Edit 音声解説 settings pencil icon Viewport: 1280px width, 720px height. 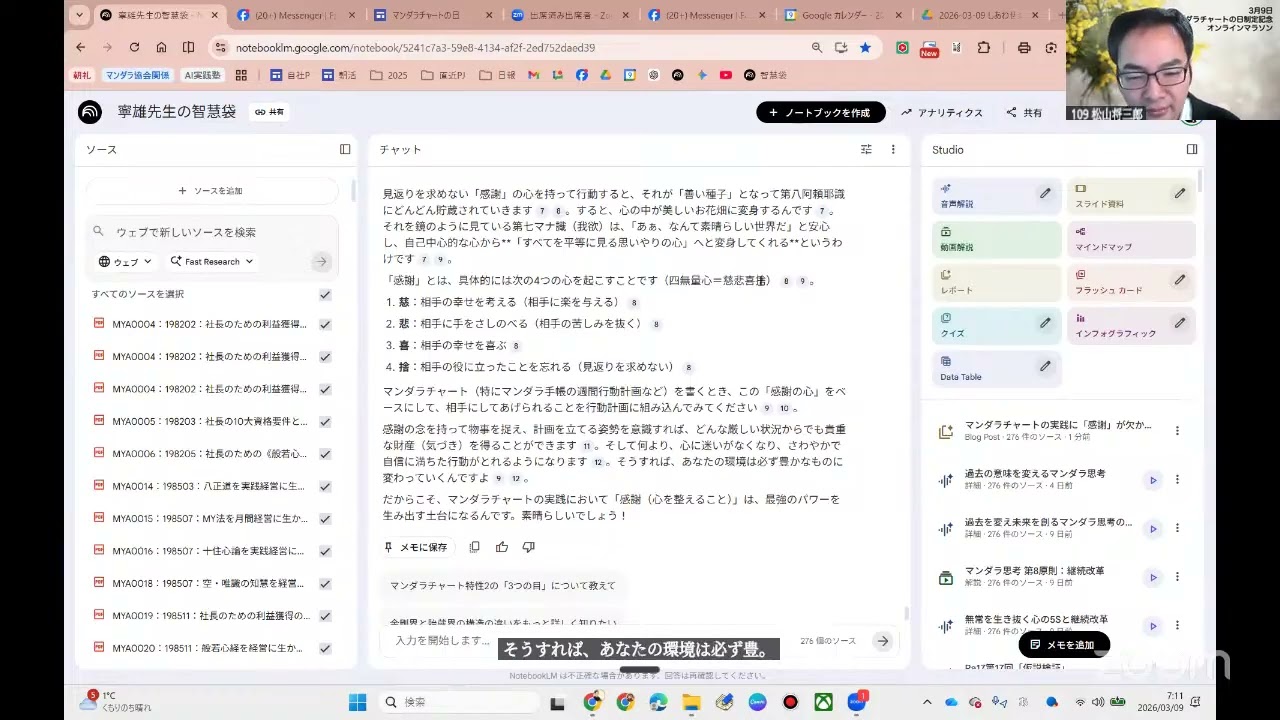coord(1045,193)
